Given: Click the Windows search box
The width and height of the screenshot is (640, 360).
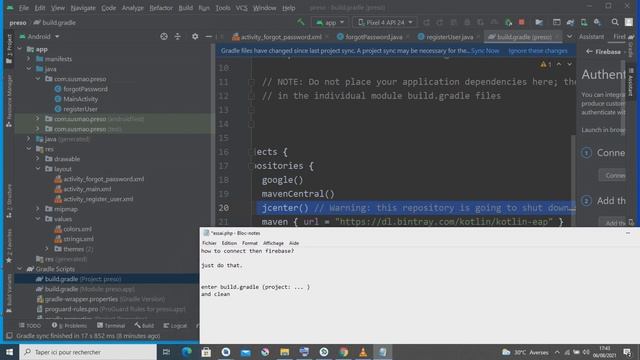Looking at the screenshot, I should click(x=88, y=352).
